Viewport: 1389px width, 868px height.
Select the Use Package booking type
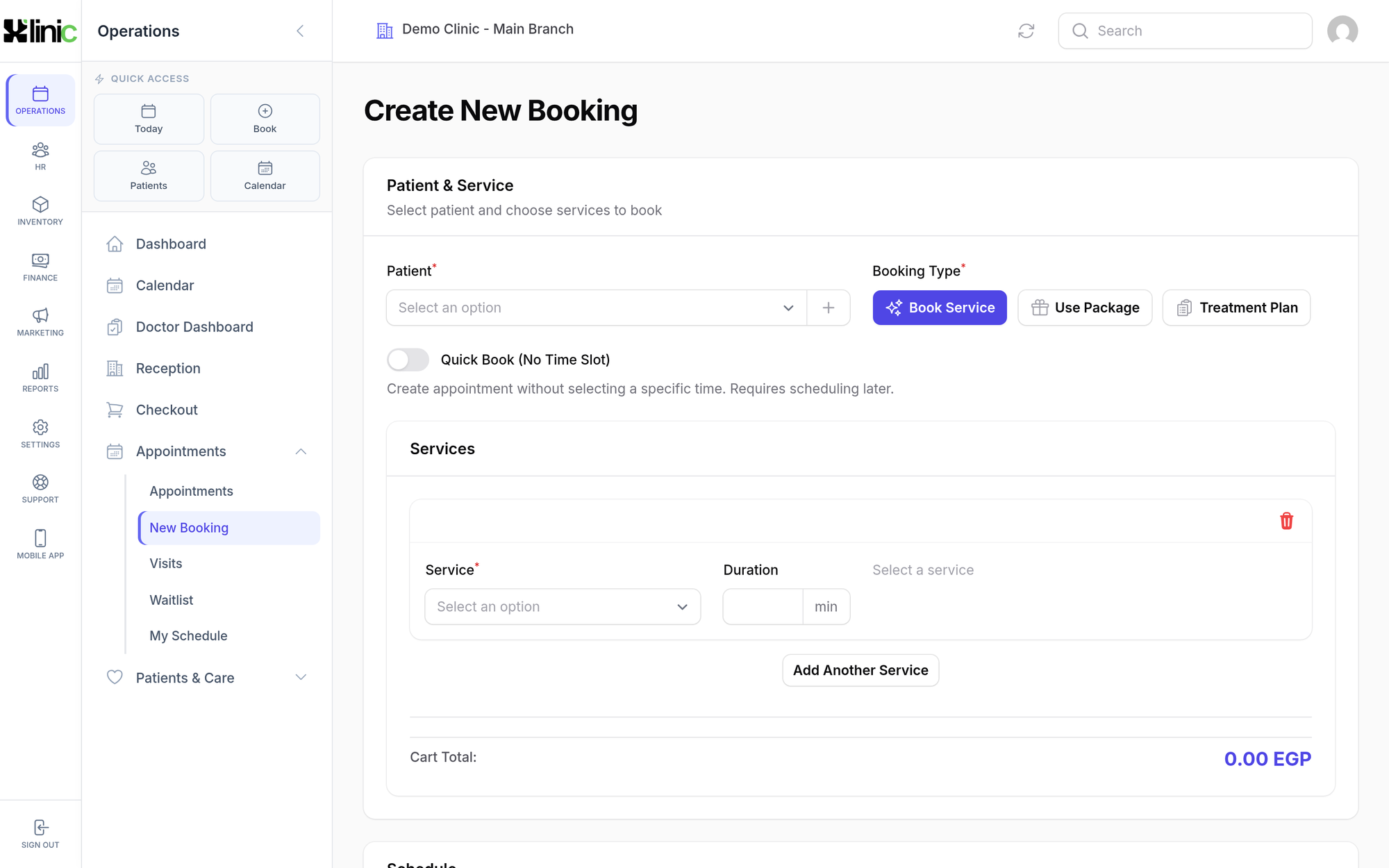1085,308
